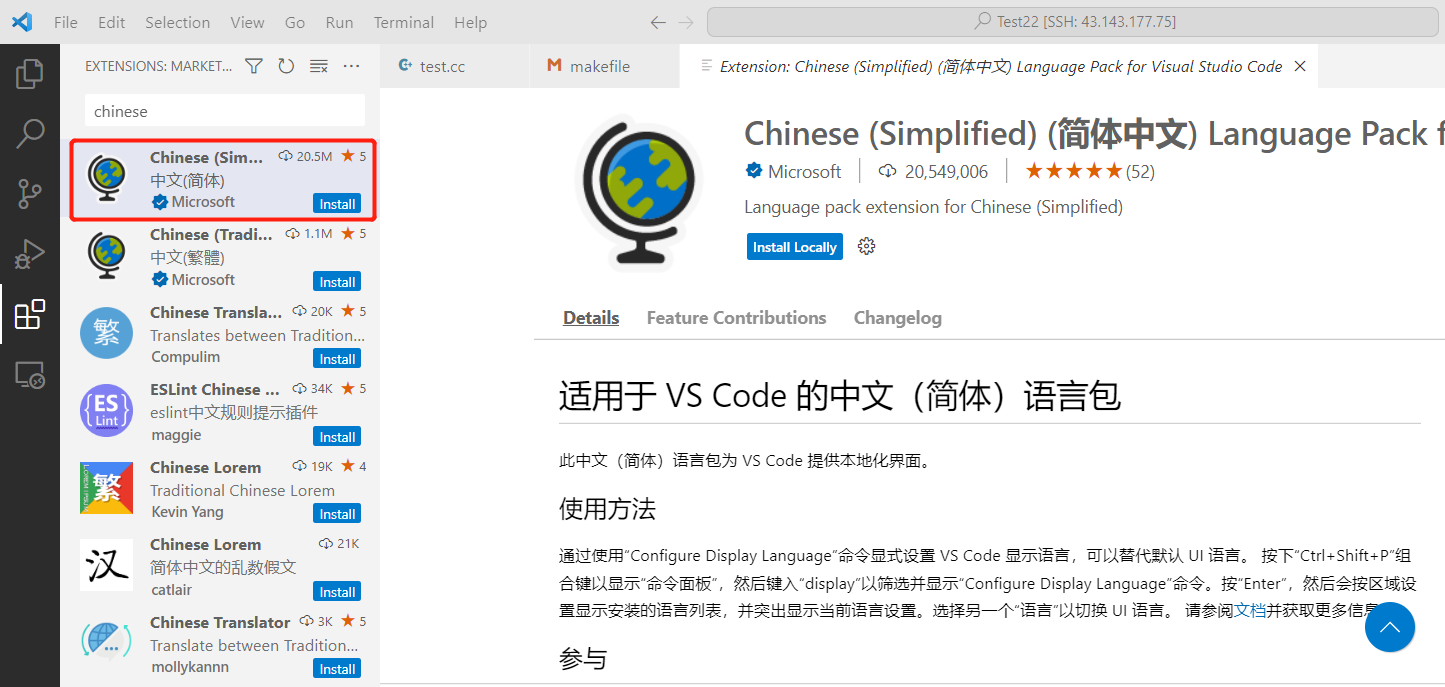Image resolution: width=1445 pixels, height=687 pixels.
Task: Open the Extensions view icon
Action: tap(30, 314)
